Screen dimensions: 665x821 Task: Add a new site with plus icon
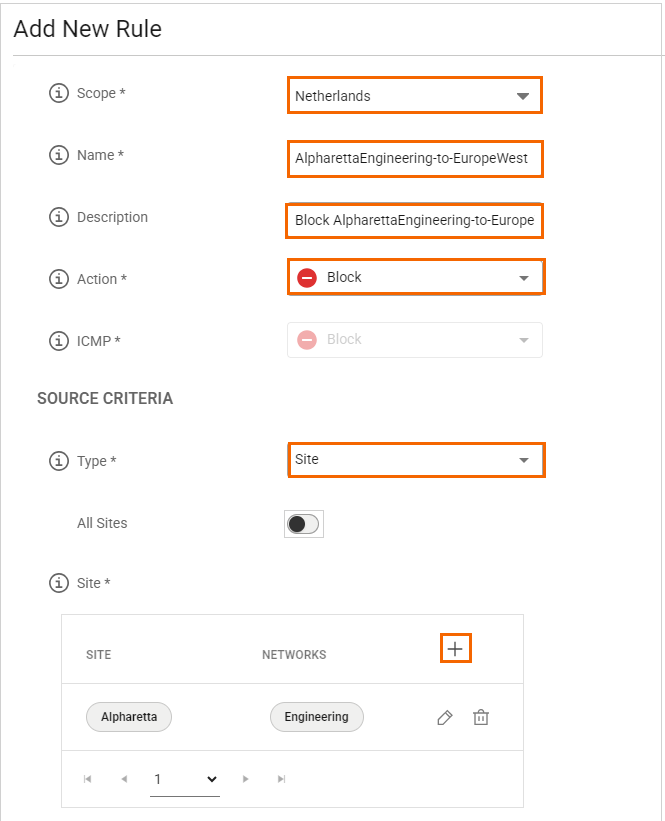(x=455, y=649)
